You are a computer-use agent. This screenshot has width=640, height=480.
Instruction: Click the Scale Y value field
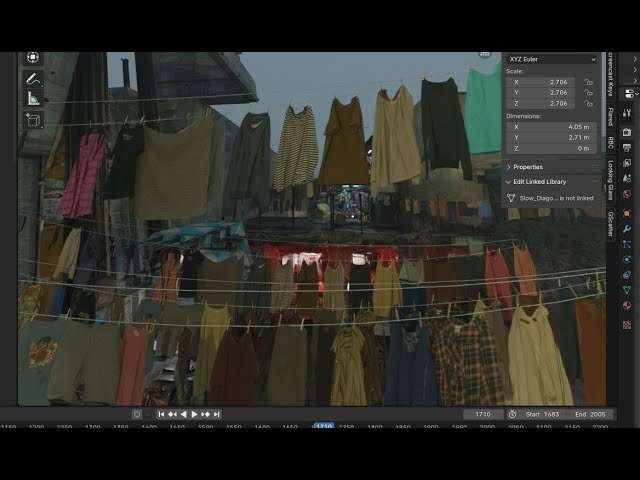(540, 93)
